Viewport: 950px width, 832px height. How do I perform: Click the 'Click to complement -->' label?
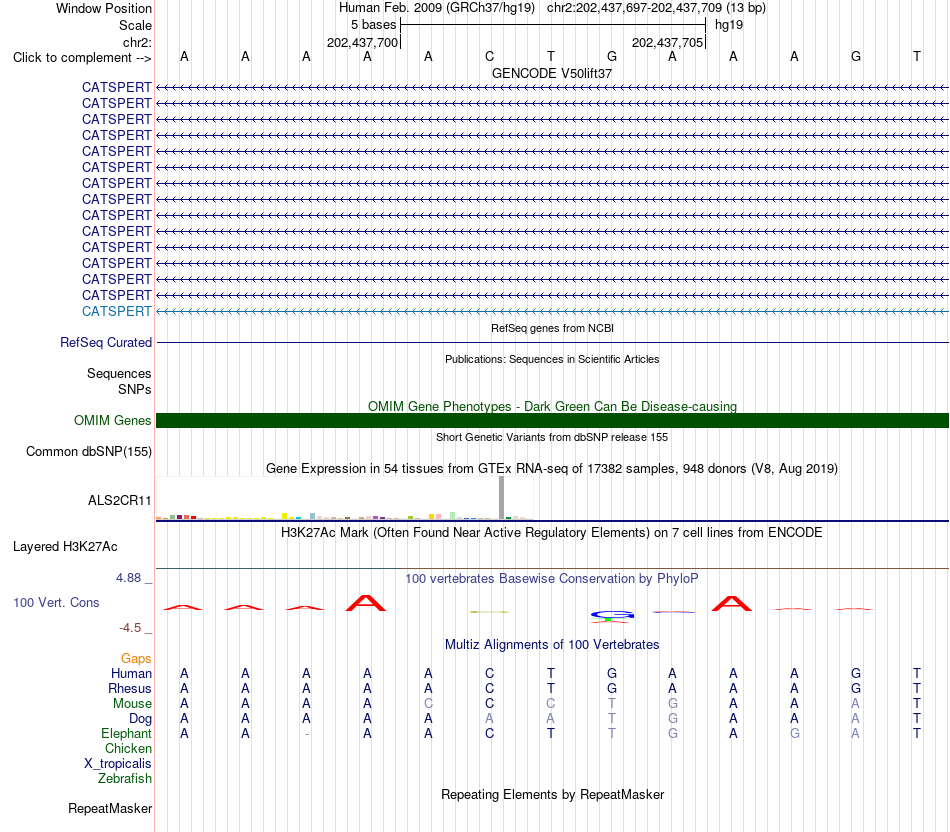82,58
